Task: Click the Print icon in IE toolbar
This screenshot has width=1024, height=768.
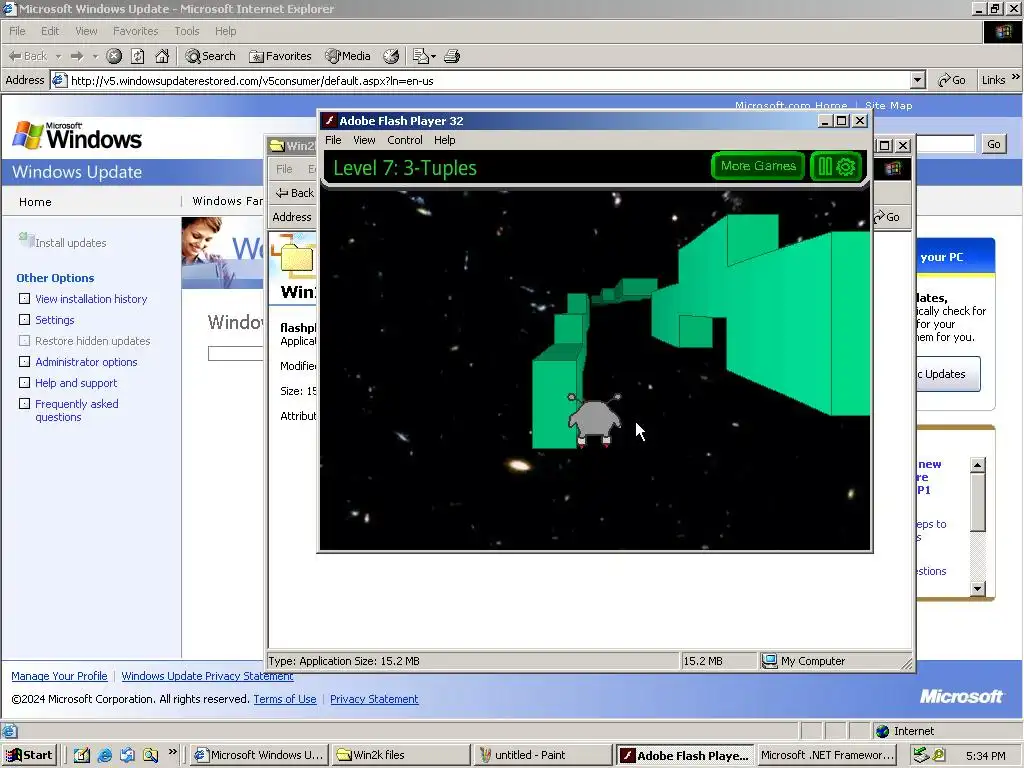Action: click(452, 56)
